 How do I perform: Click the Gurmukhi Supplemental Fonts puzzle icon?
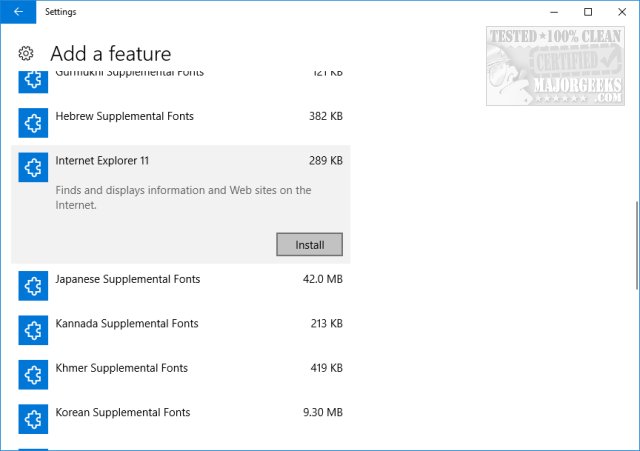pos(33,80)
